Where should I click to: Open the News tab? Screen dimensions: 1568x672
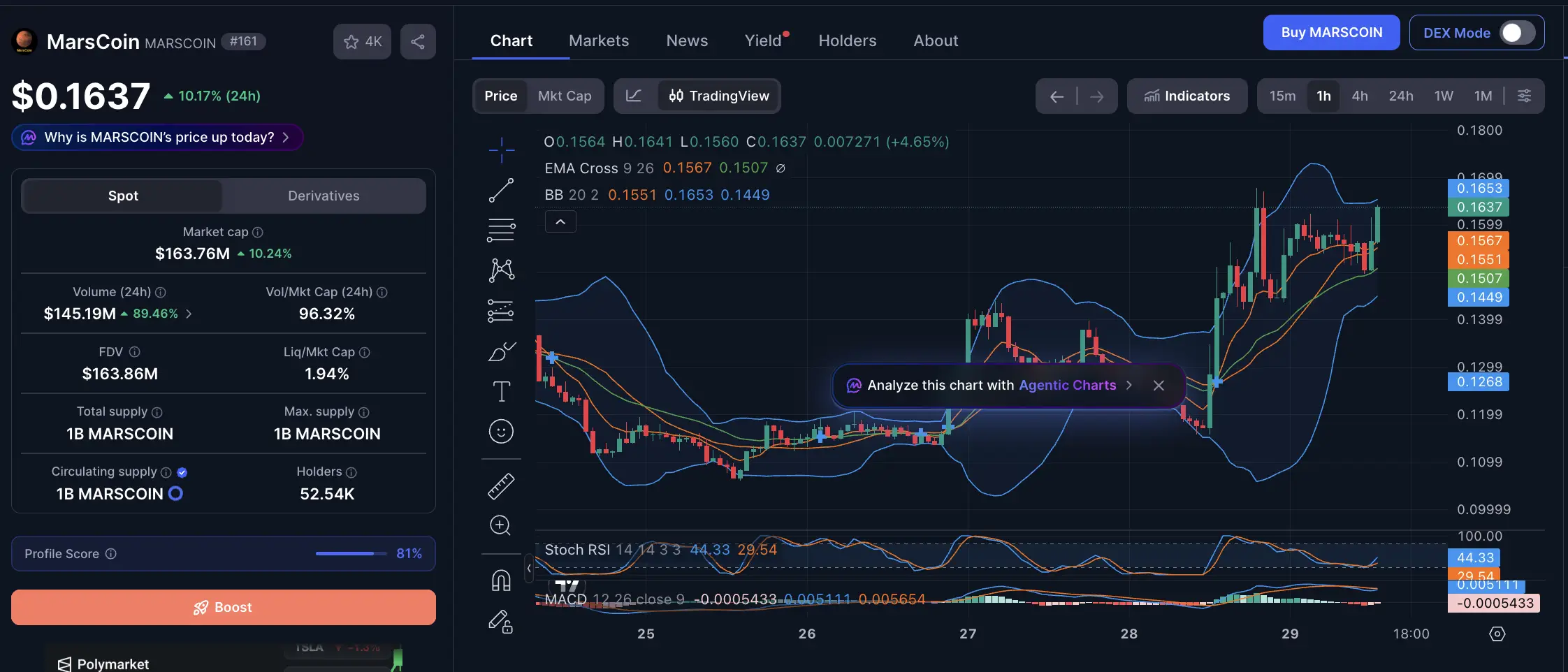(687, 41)
